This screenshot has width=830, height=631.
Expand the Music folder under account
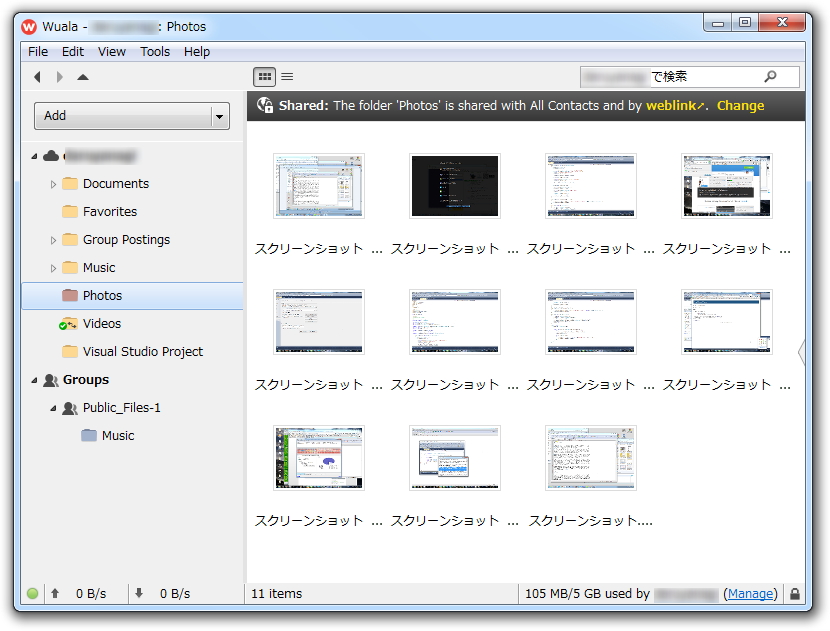53,268
